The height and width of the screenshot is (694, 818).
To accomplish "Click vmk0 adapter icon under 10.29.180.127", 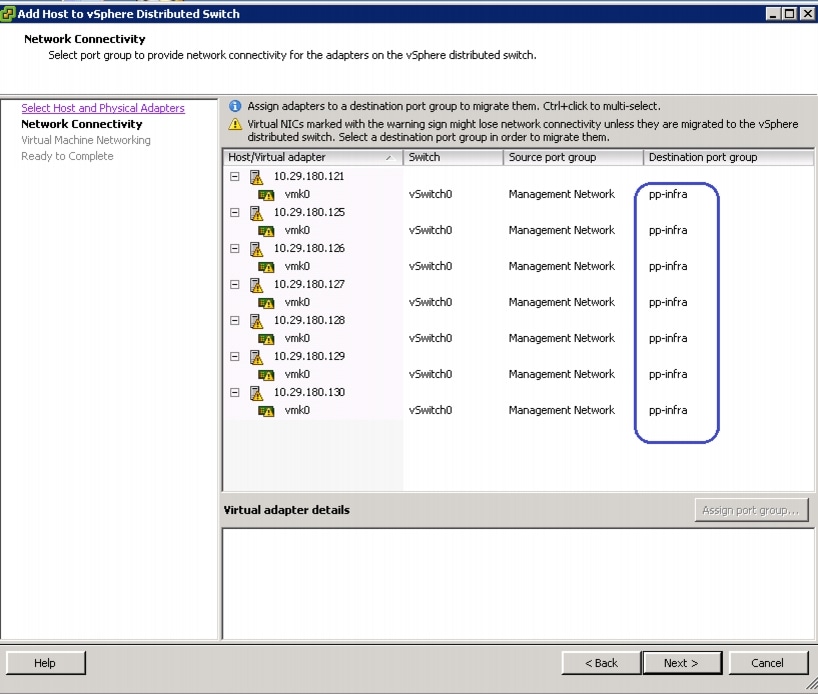I will 266,303.
